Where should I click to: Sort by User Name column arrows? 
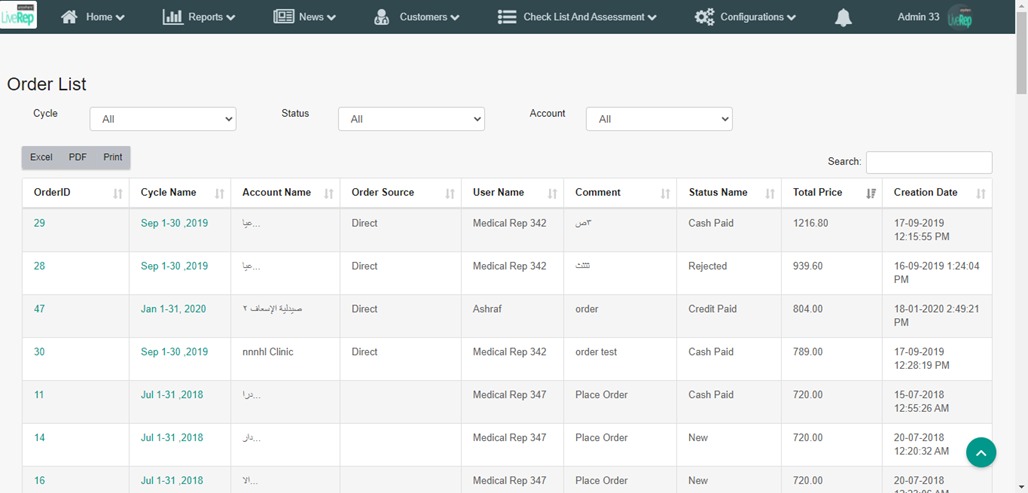tap(552, 193)
